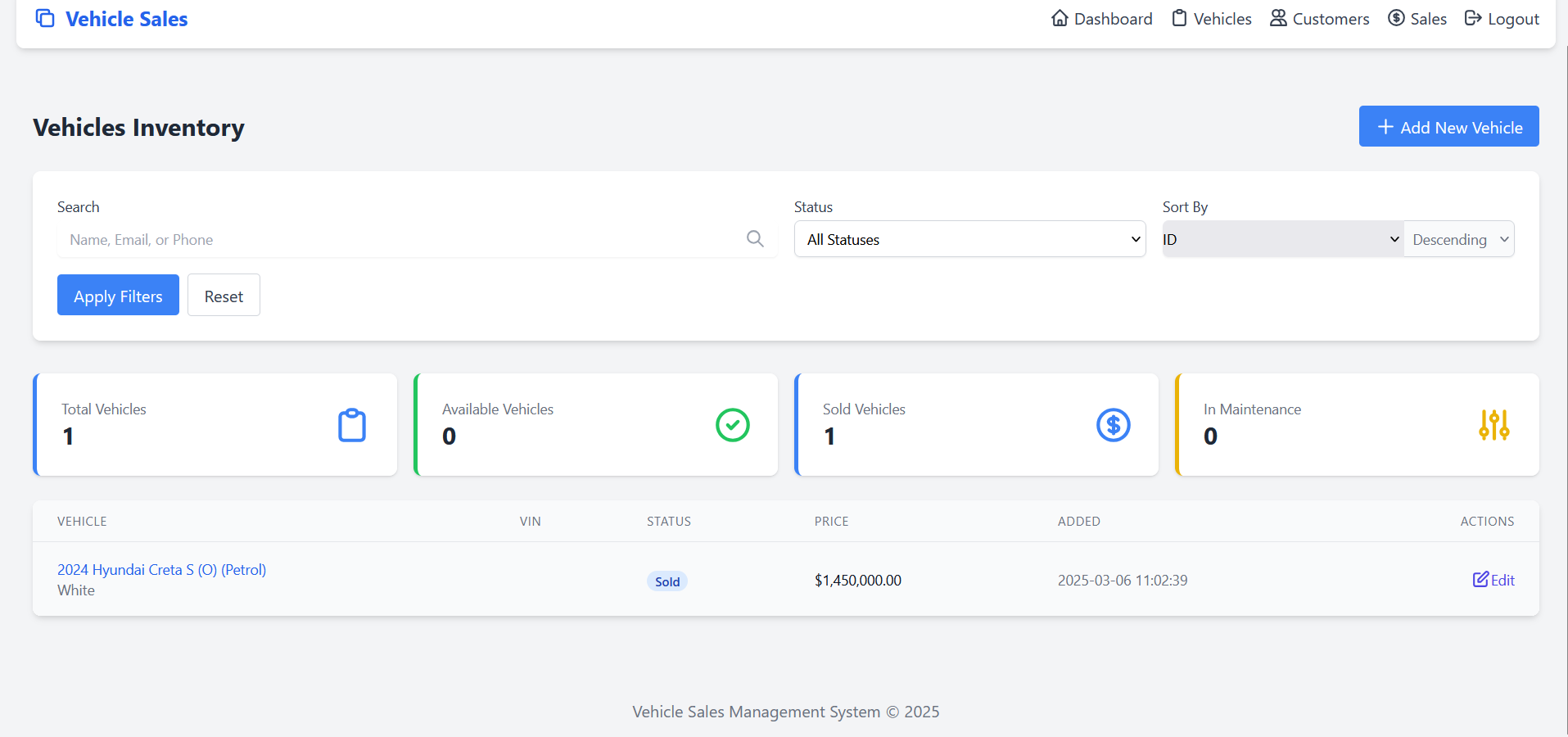Click the Logout exit icon

point(1473,18)
